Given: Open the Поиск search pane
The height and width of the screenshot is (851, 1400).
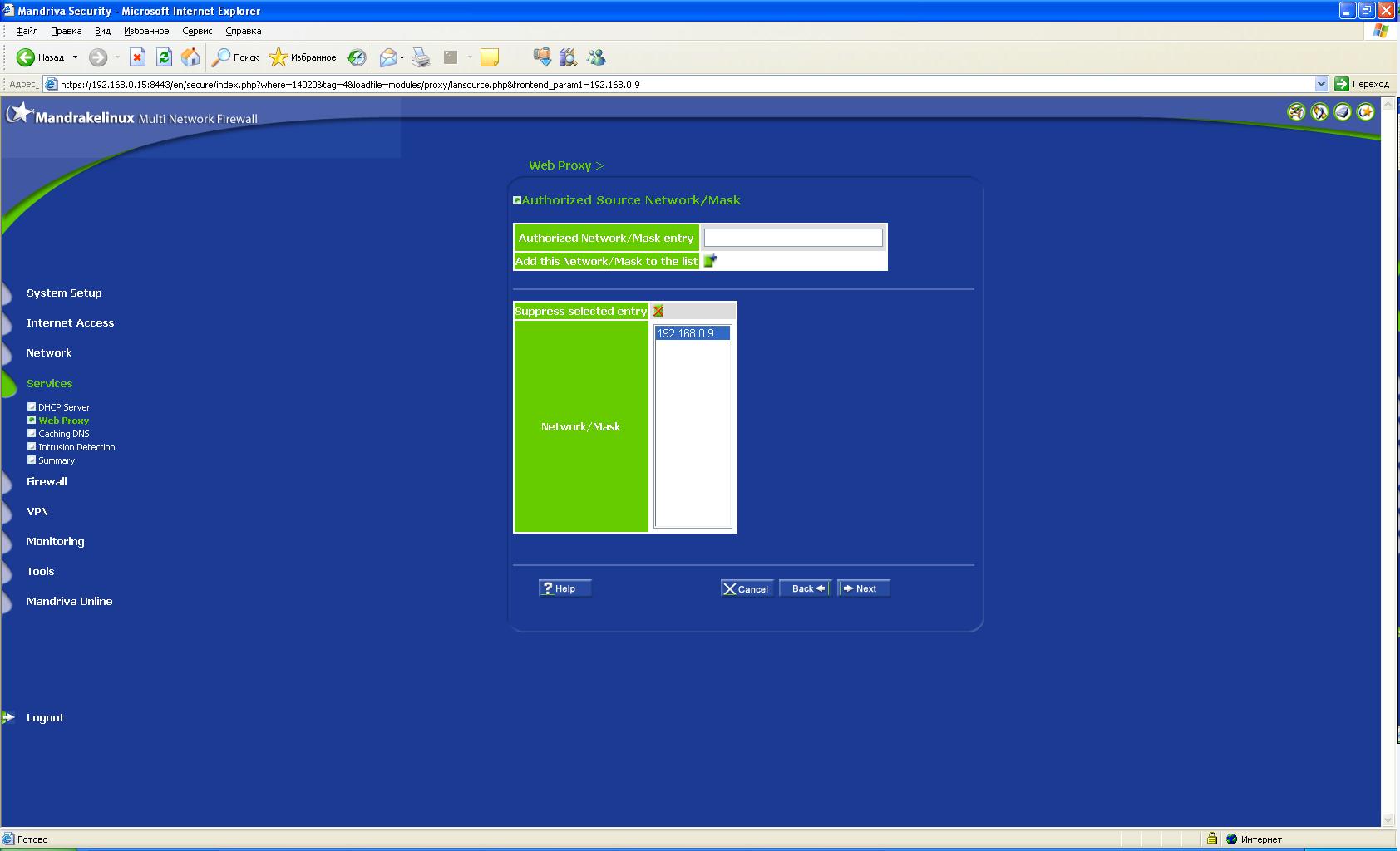Looking at the screenshot, I should 235,57.
